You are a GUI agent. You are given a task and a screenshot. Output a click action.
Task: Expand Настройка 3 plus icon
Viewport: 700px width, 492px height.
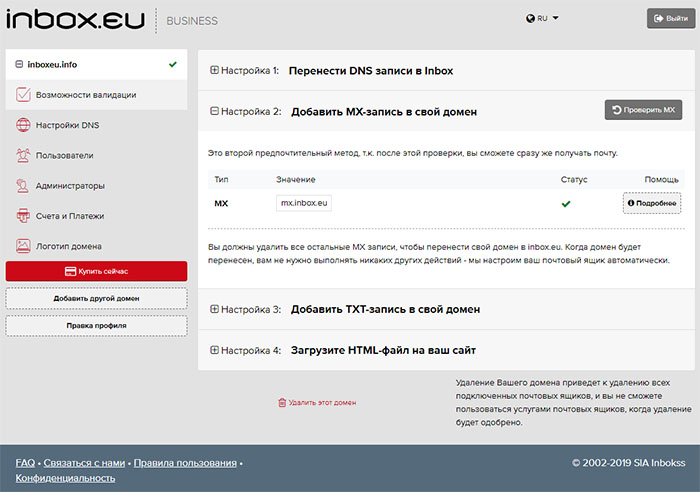click(214, 309)
